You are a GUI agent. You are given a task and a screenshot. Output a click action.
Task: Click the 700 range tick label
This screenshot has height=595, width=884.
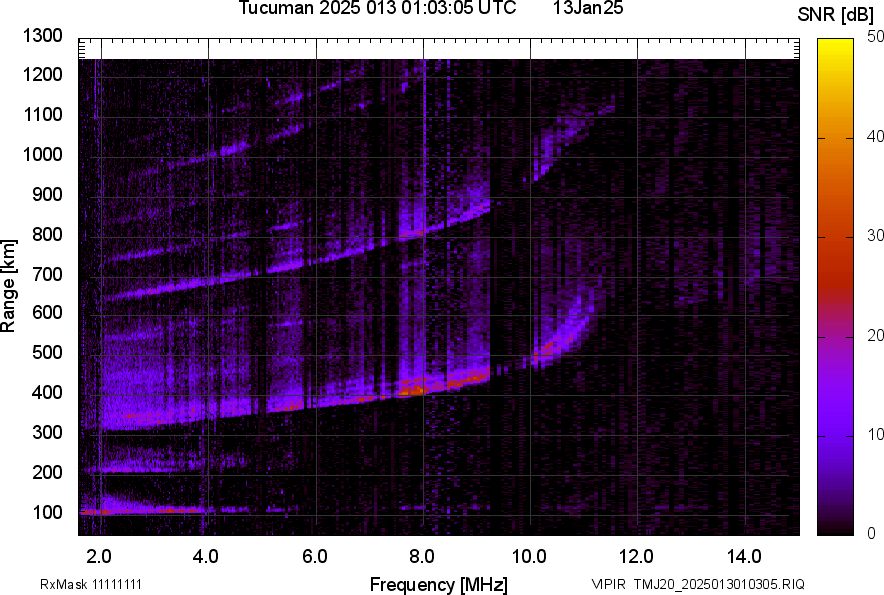[50, 274]
